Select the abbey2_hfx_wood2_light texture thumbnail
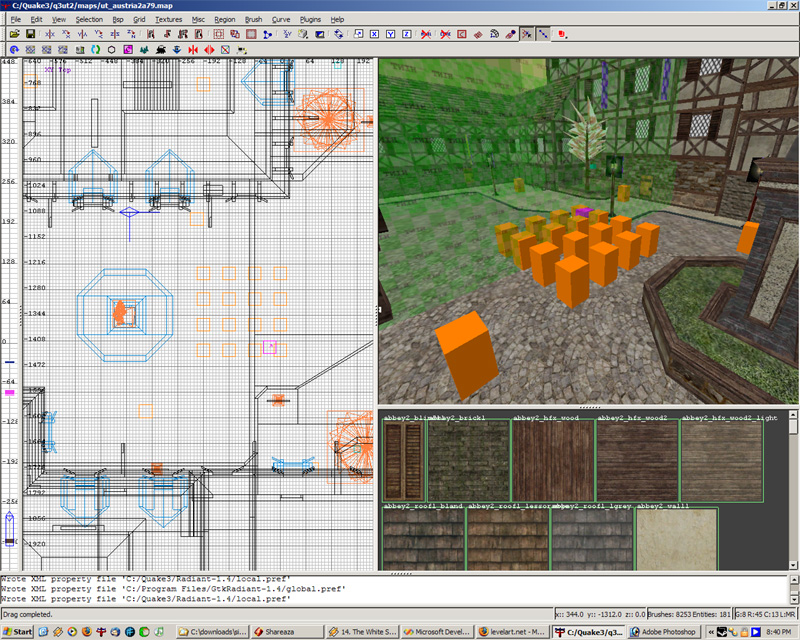Screen dimensions: 800x640 (x=722, y=461)
